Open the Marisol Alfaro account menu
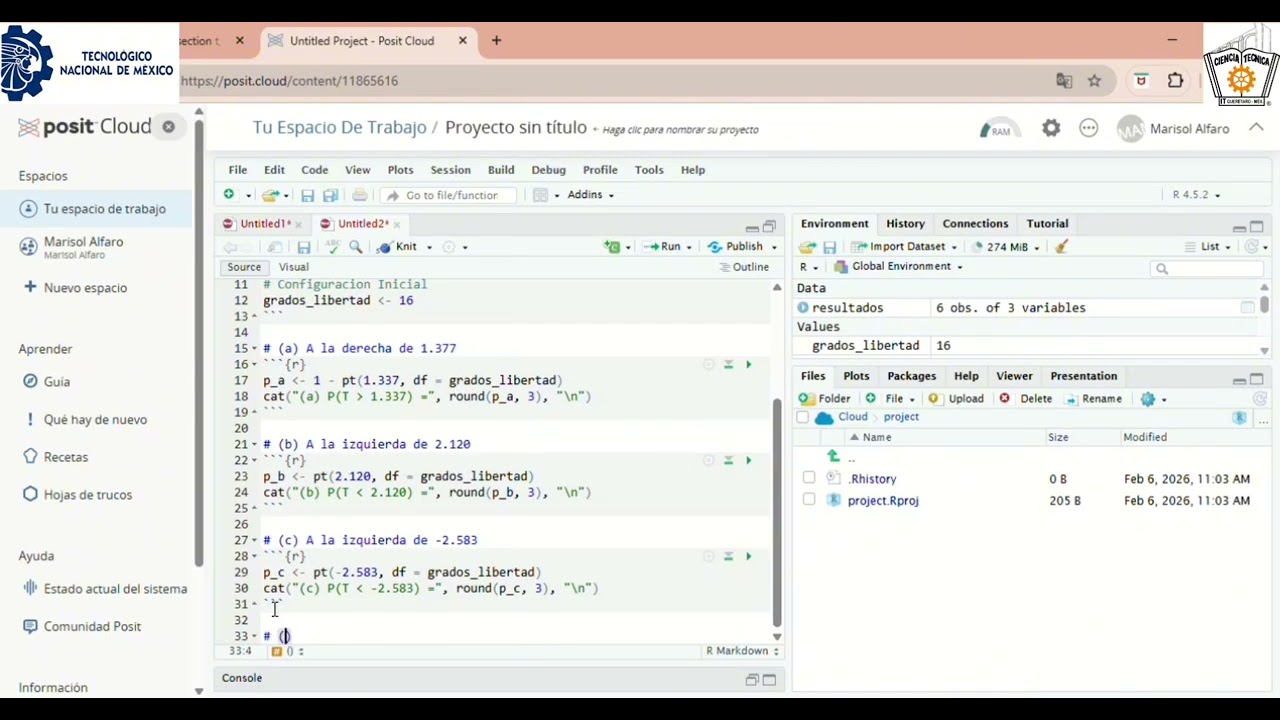This screenshot has width=1280, height=720. (x=1190, y=129)
